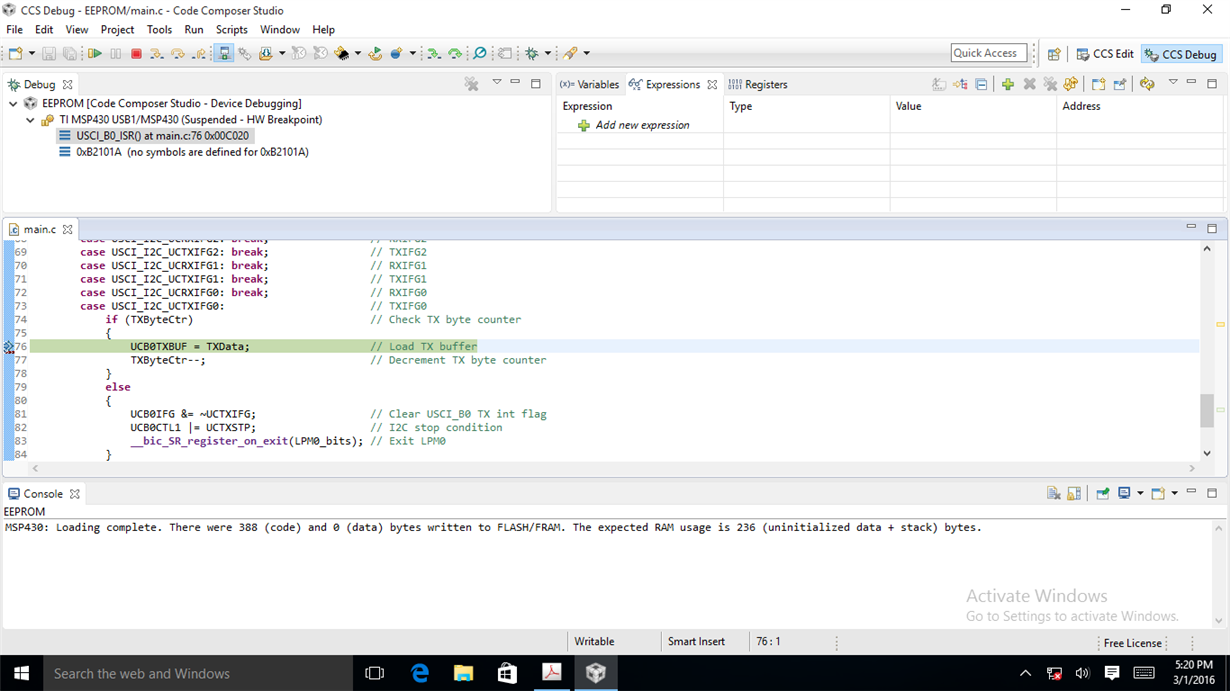Open the Action Center notification icon
Image resolution: width=1230 pixels, height=691 pixels.
point(1111,673)
